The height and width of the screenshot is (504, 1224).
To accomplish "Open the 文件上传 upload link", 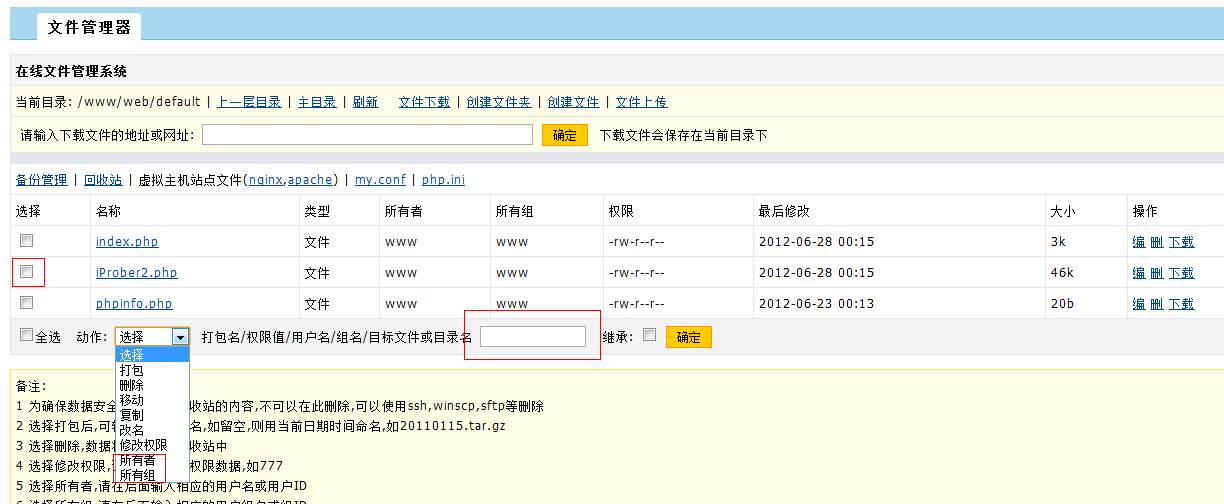I will point(641,102).
